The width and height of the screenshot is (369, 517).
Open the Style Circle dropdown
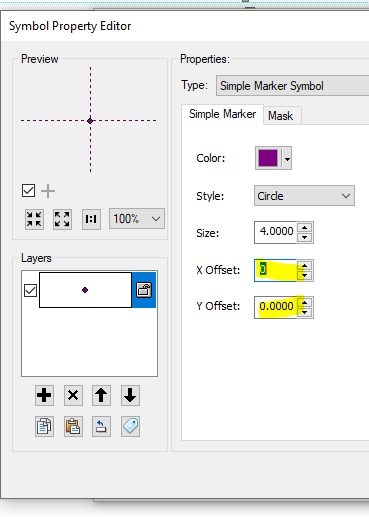(304, 196)
